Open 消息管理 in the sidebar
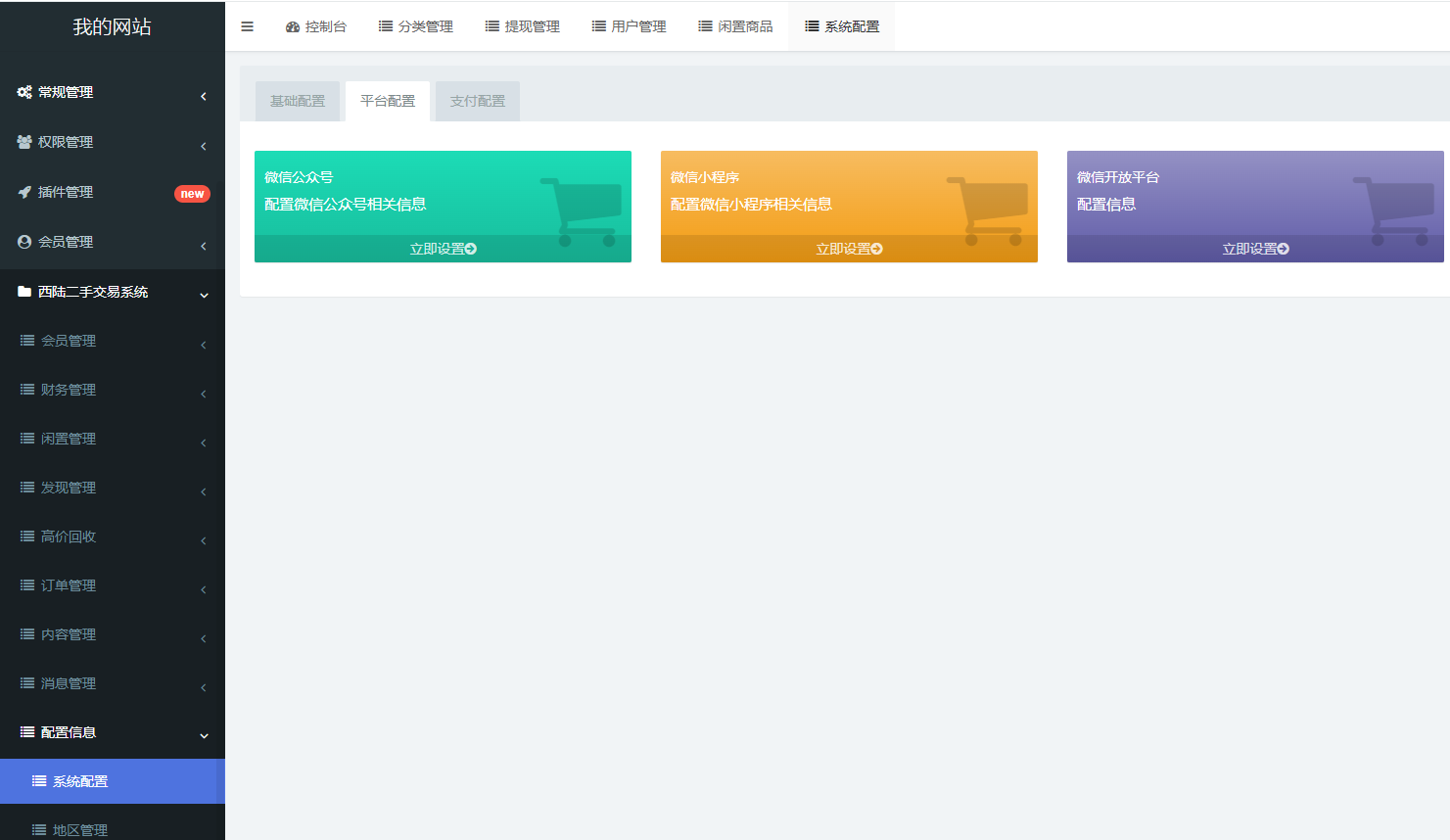 coord(113,683)
